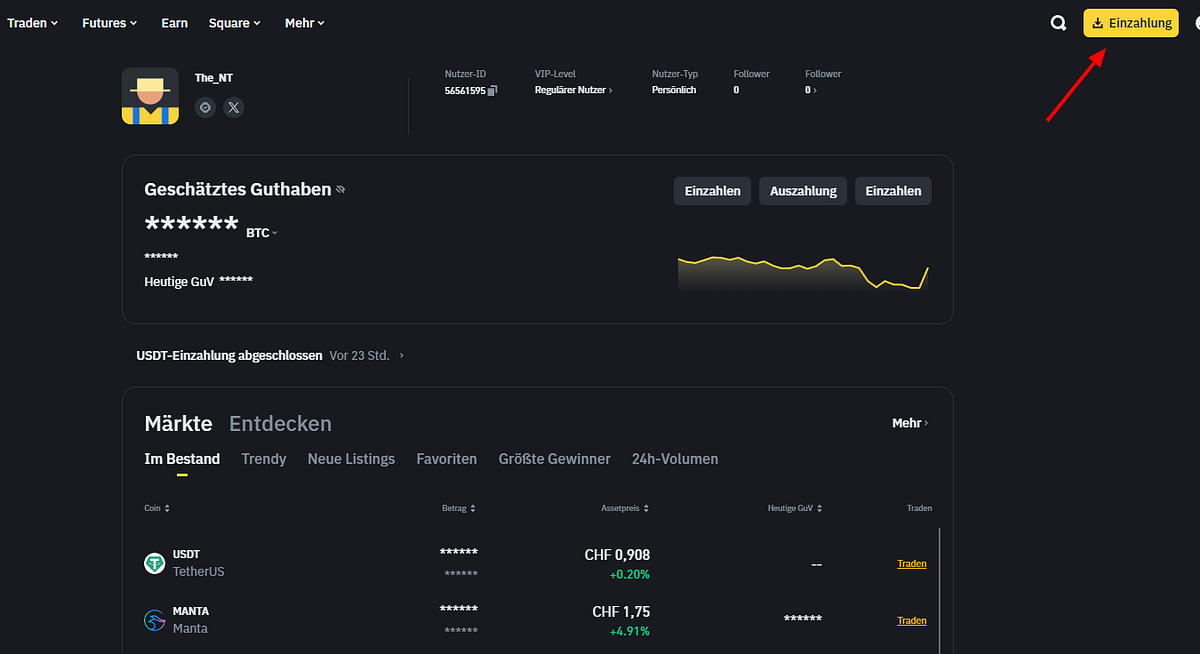Open the Traden navigation dropdown
Screen dimensions: 1200x654
(x=33, y=22)
